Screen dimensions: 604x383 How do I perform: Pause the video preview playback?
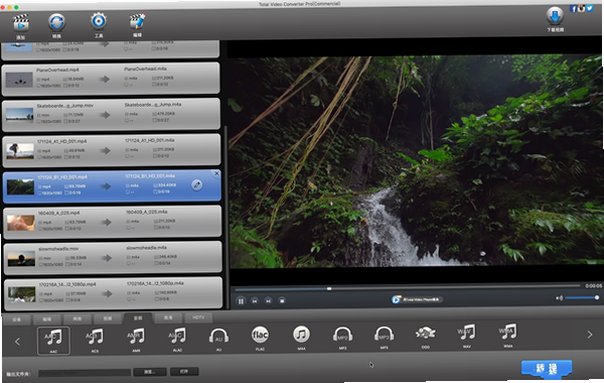(241, 301)
